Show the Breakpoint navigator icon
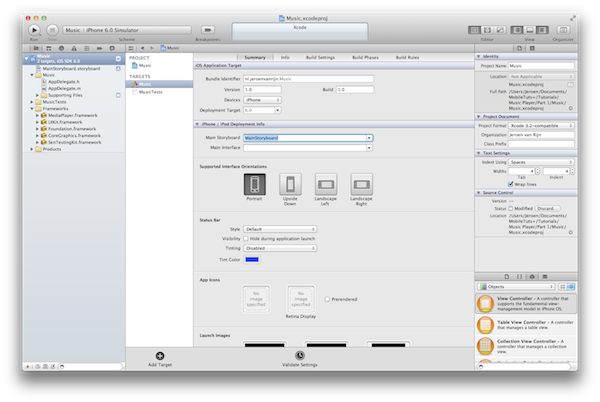 pos(99,48)
